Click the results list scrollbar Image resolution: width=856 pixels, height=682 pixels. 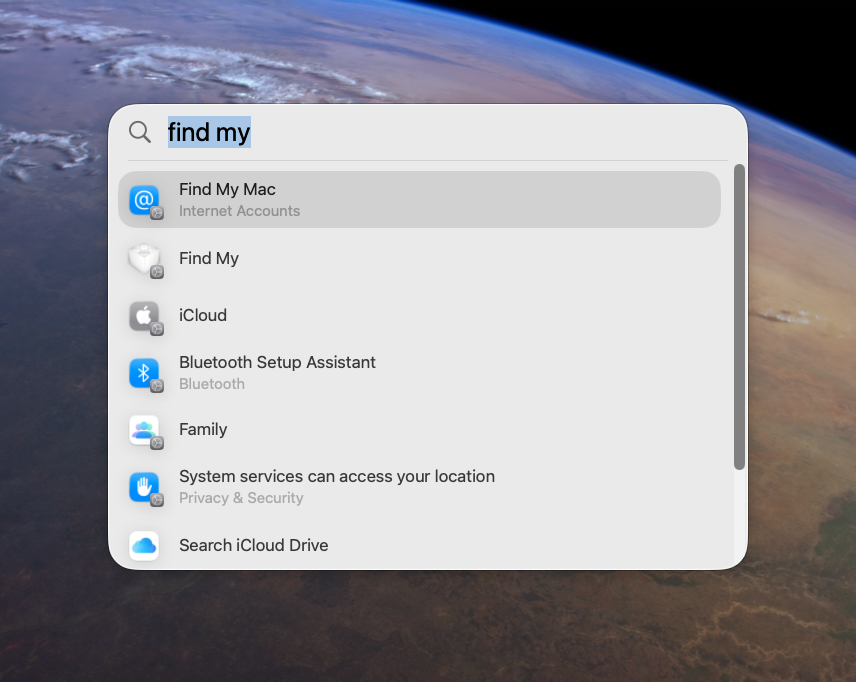pyautogui.click(x=739, y=317)
